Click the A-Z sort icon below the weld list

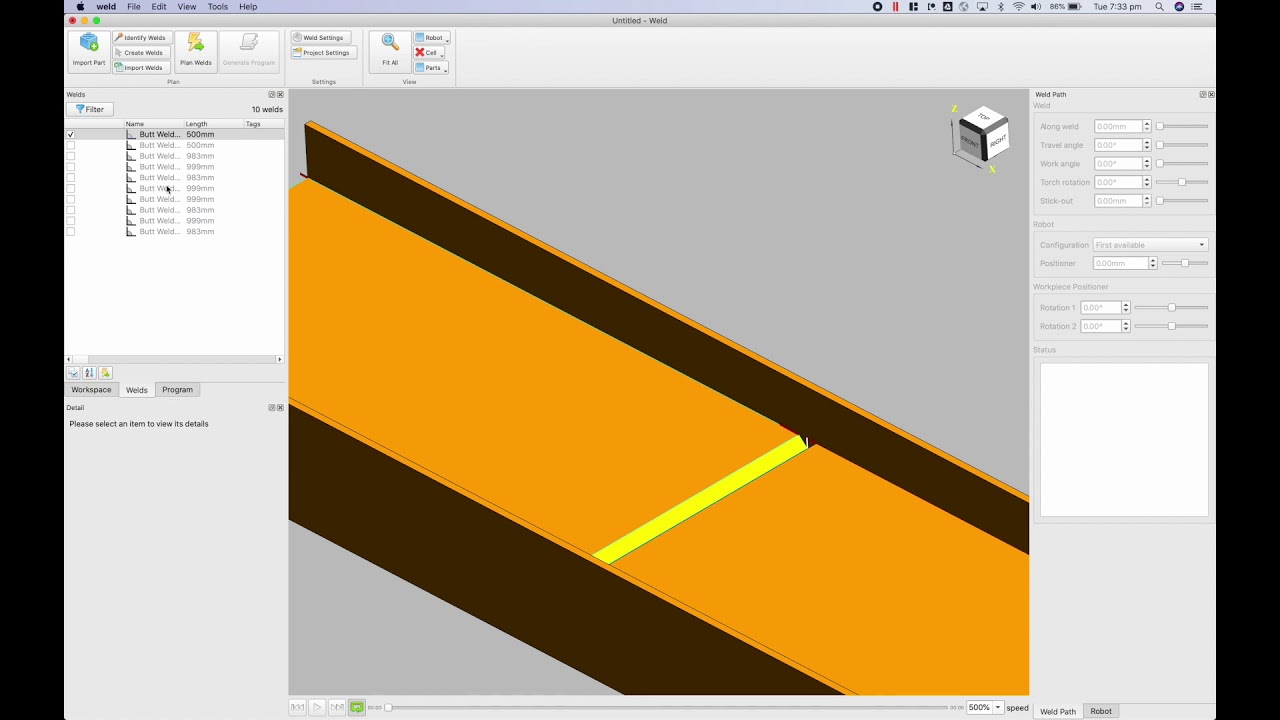point(89,373)
